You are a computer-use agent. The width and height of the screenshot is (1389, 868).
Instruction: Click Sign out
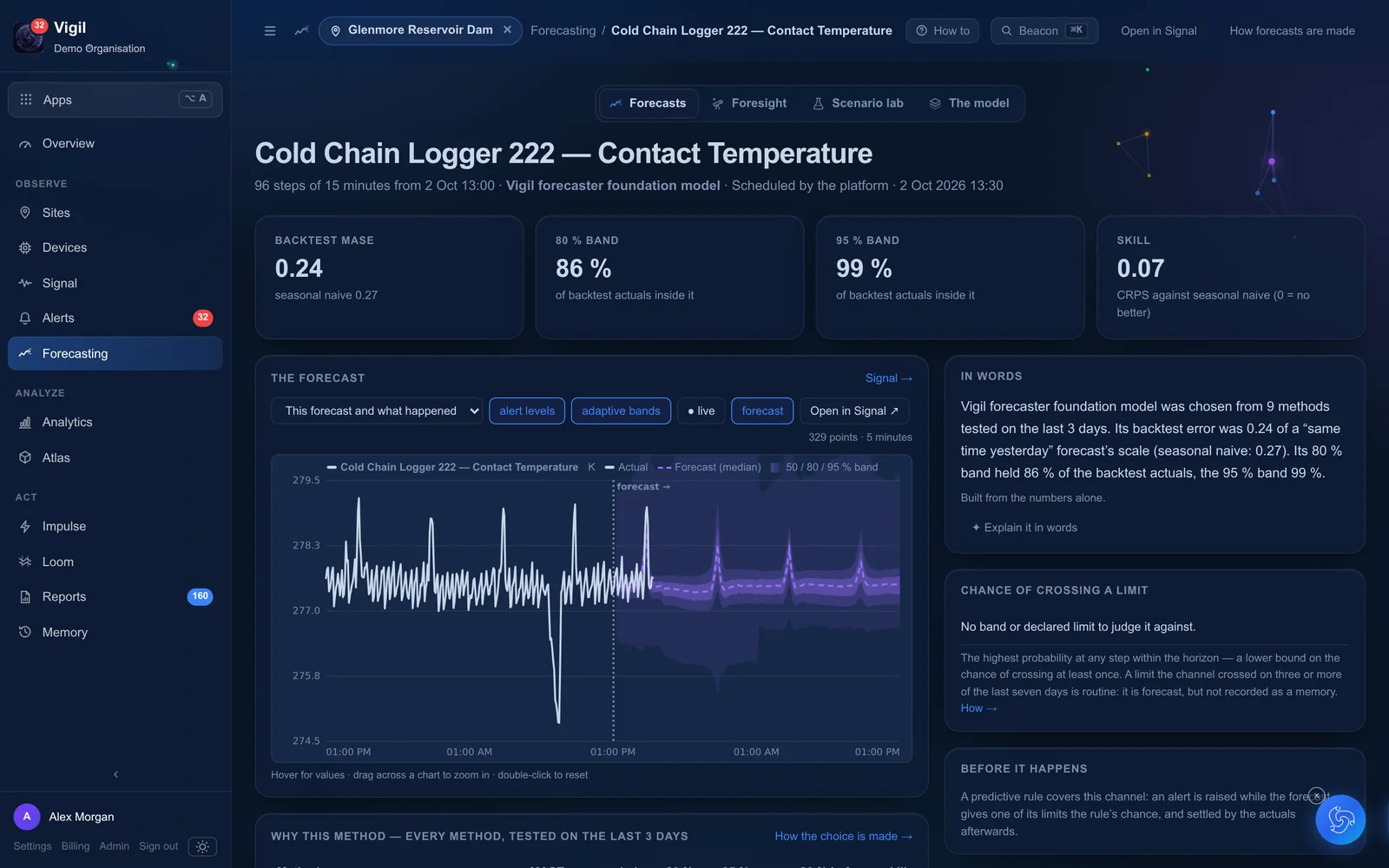158,846
